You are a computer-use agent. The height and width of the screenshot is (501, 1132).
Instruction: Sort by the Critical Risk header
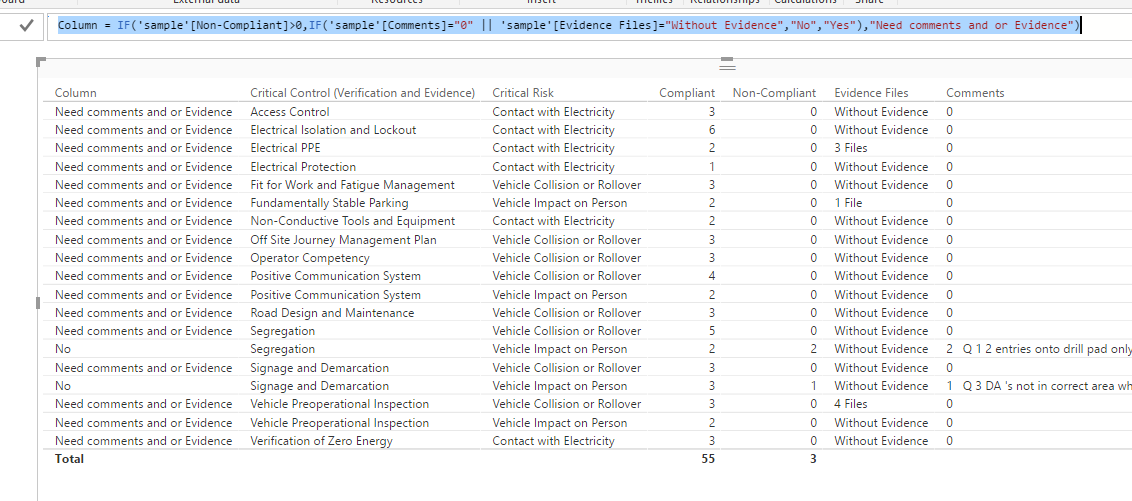tap(523, 93)
